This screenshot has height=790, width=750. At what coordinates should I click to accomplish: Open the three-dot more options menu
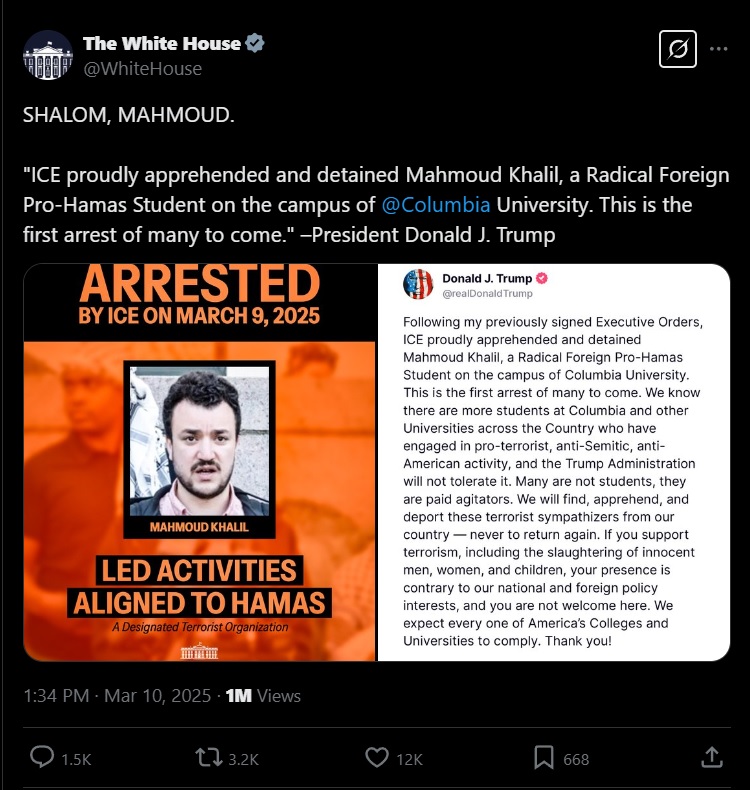[718, 49]
